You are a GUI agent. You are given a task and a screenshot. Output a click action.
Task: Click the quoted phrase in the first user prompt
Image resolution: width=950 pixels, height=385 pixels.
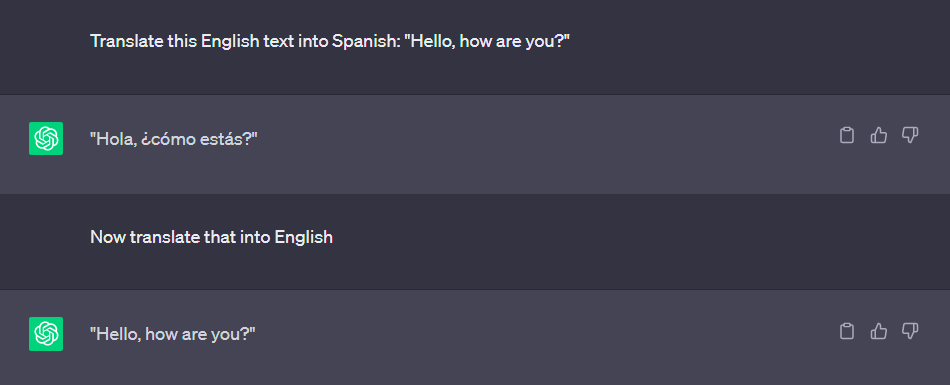click(x=487, y=41)
